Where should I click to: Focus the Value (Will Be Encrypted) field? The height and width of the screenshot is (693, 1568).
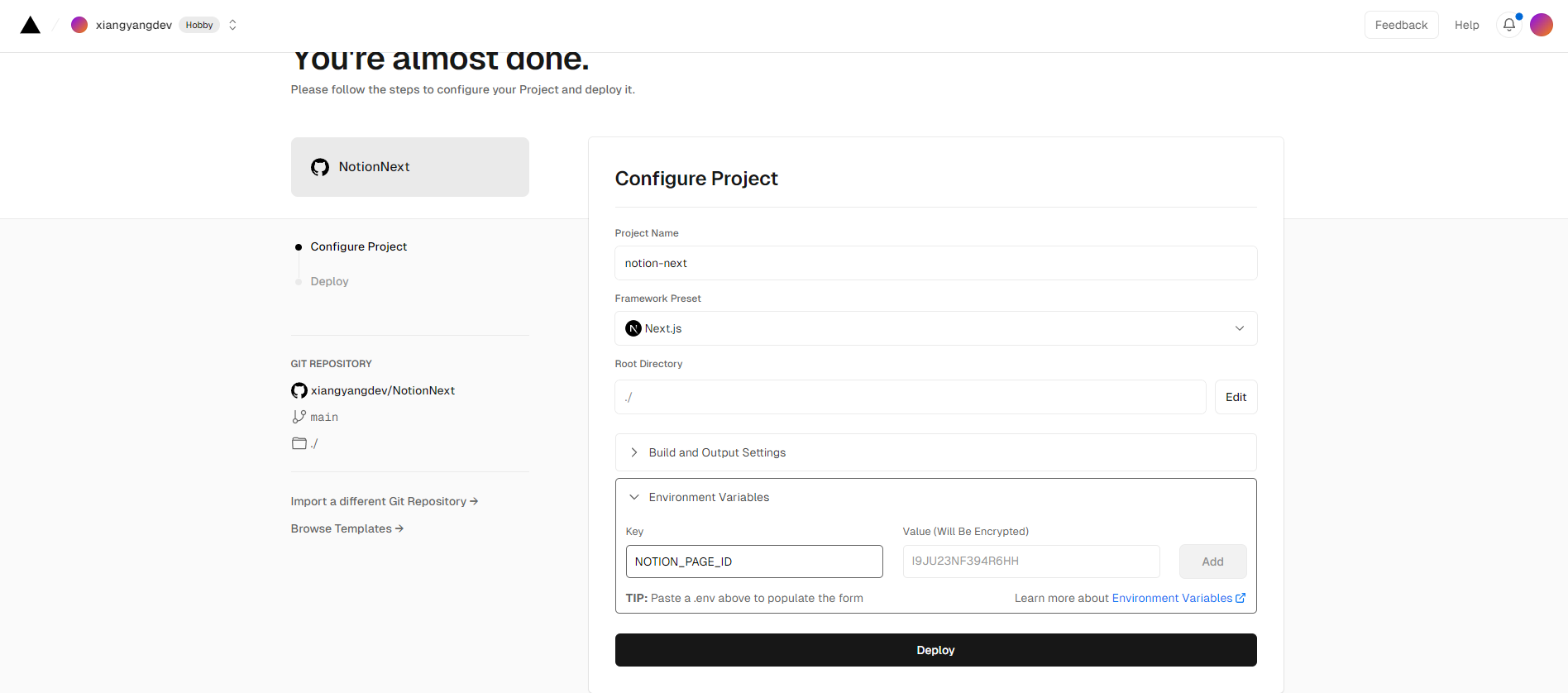click(x=1031, y=562)
